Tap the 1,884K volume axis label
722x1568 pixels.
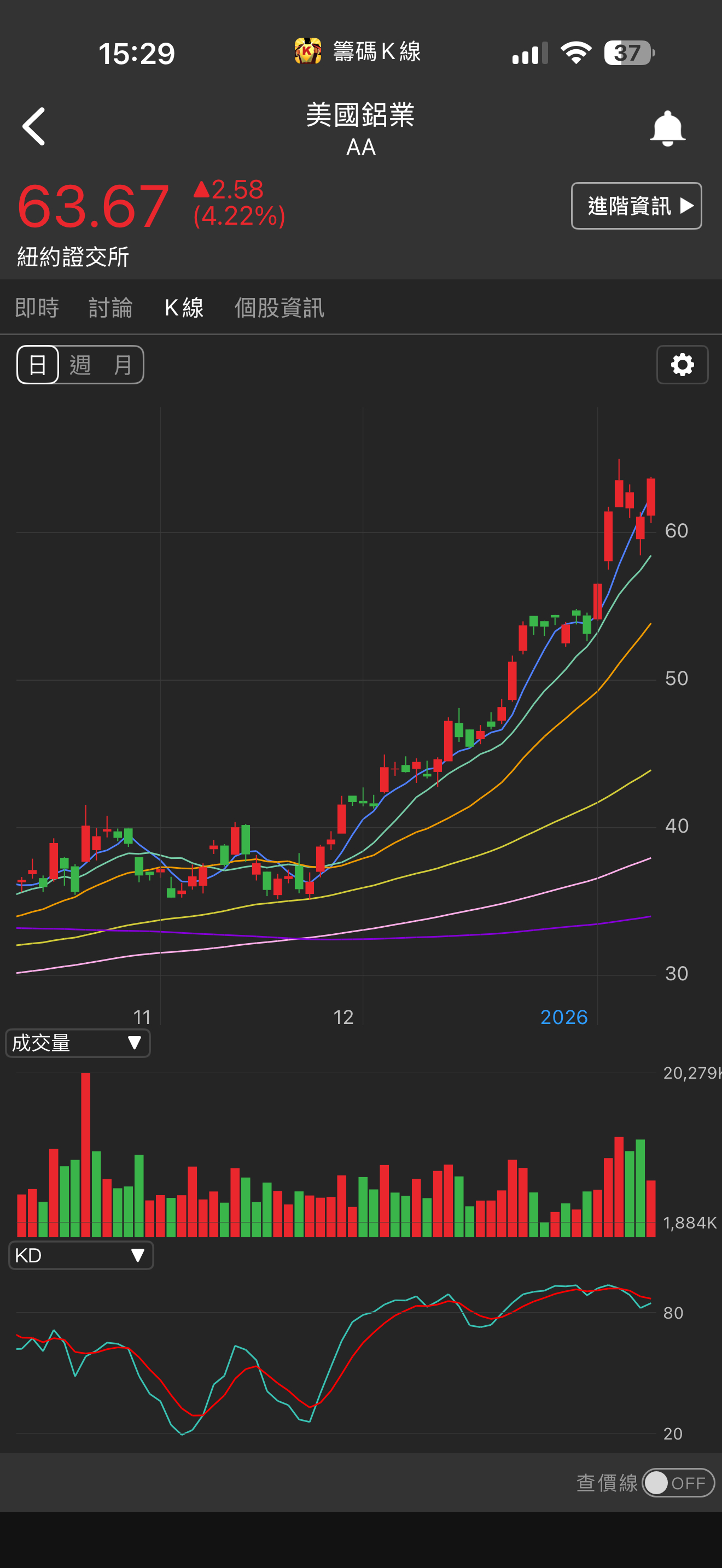(690, 1223)
